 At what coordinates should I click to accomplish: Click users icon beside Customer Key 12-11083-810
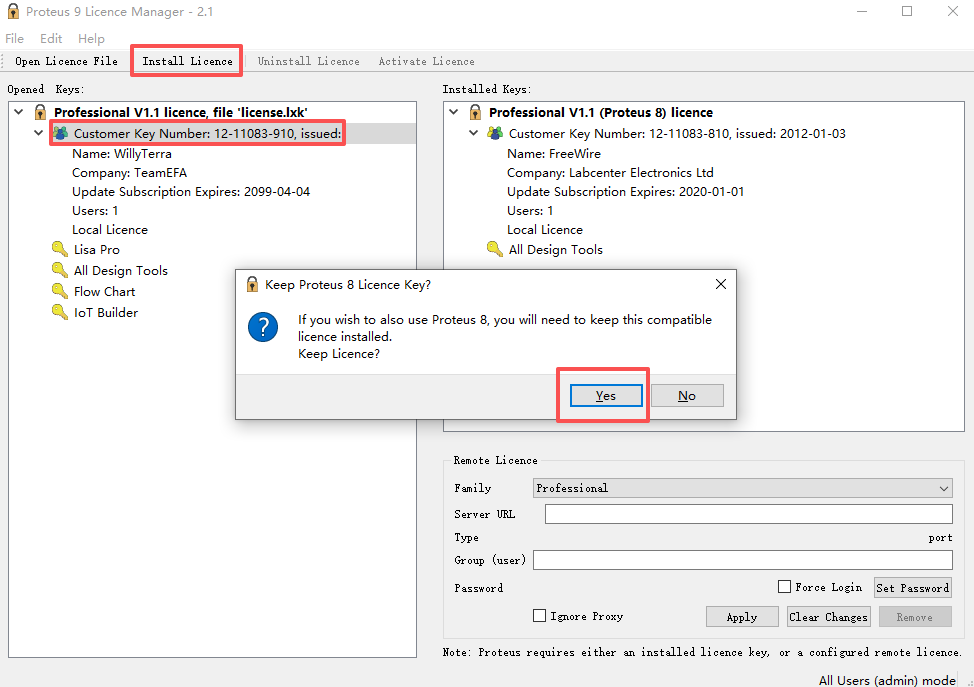click(x=495, y=133)
